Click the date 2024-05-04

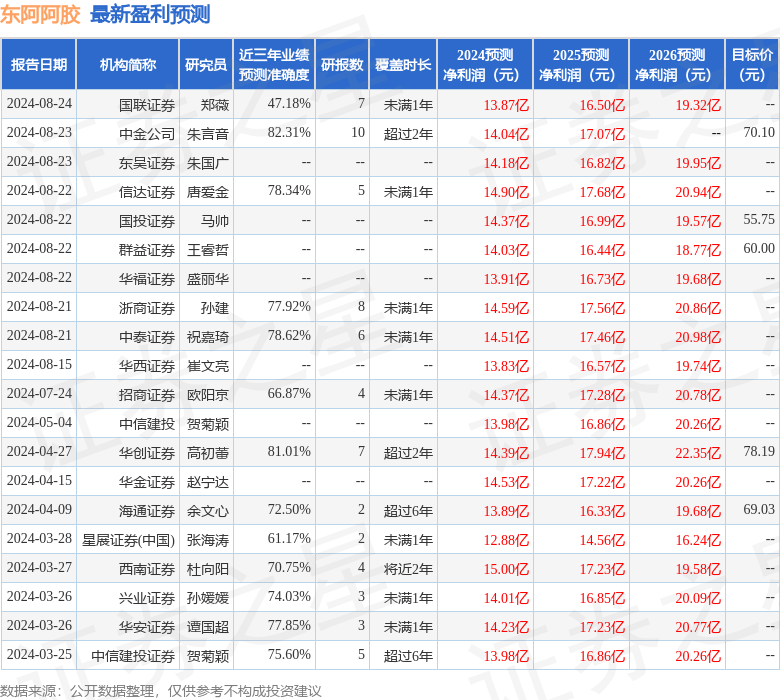point(39,423)
